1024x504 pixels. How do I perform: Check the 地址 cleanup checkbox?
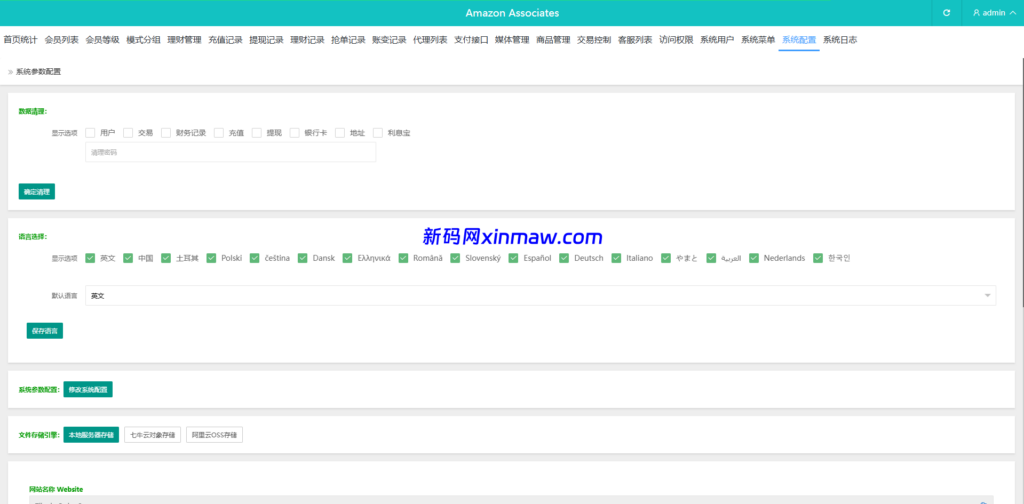pyautogui.click(x=340, y=133)
